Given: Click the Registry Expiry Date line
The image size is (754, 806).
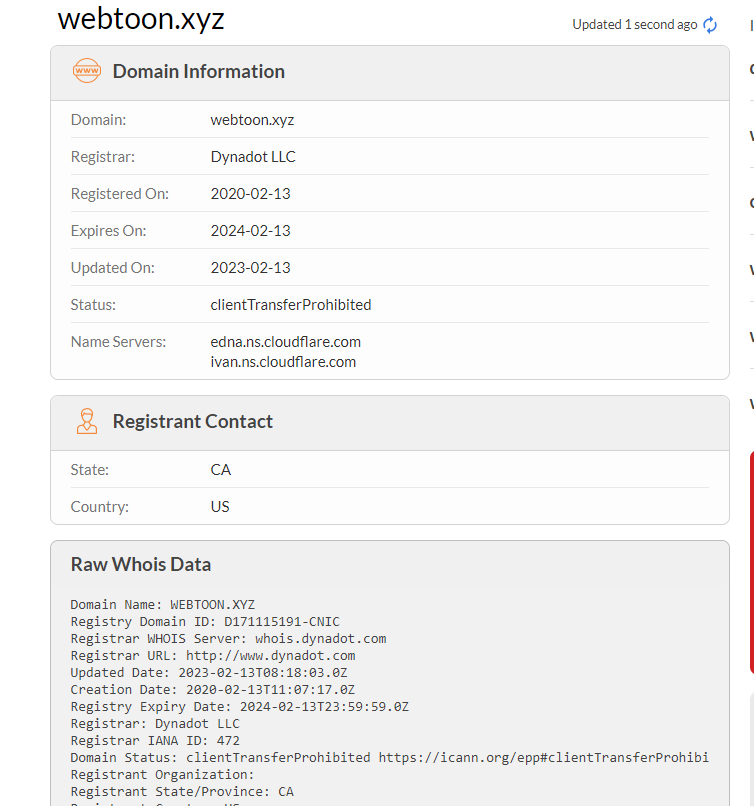Looking at the screenshot, I should (240, 706).
